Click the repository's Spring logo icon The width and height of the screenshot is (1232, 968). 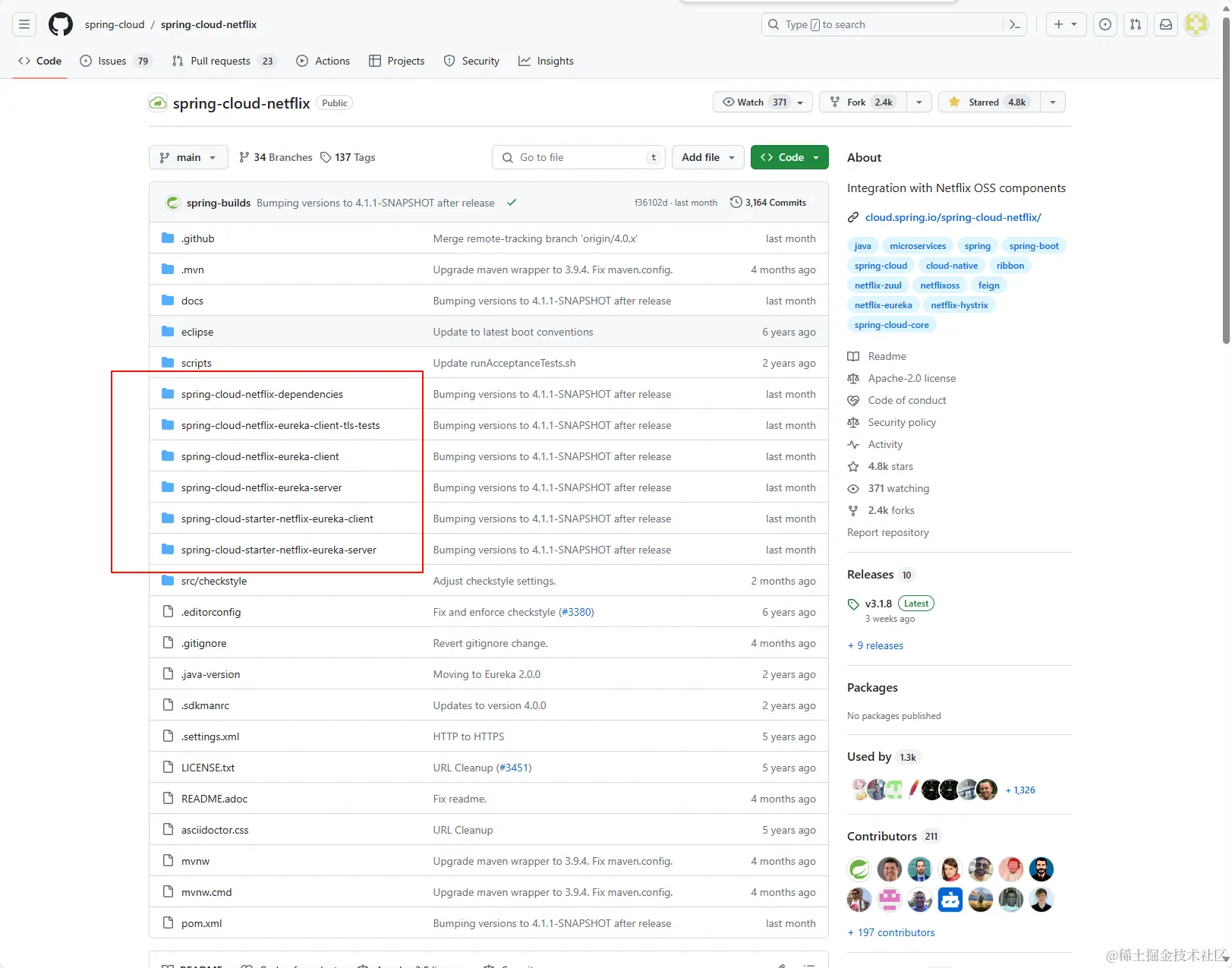pyautogui.click(x=158, y=102)
